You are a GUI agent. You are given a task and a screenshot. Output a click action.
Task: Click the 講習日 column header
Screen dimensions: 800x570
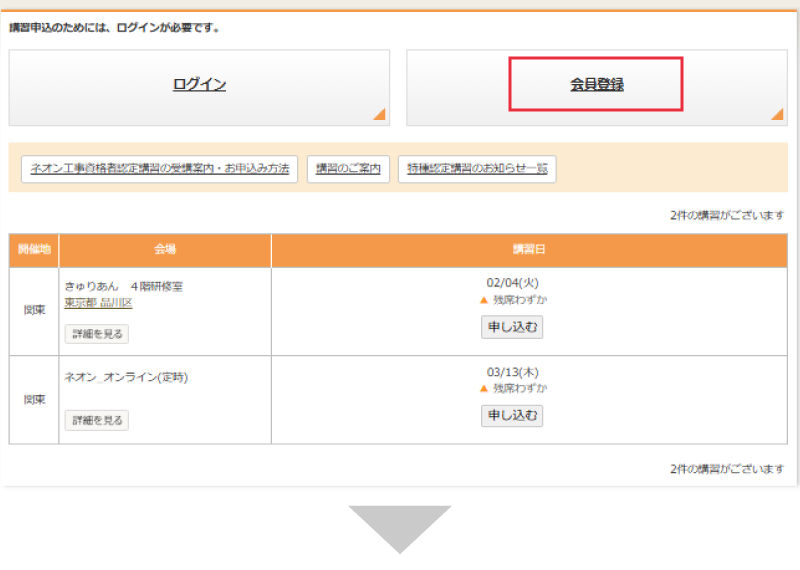(529, 249)
